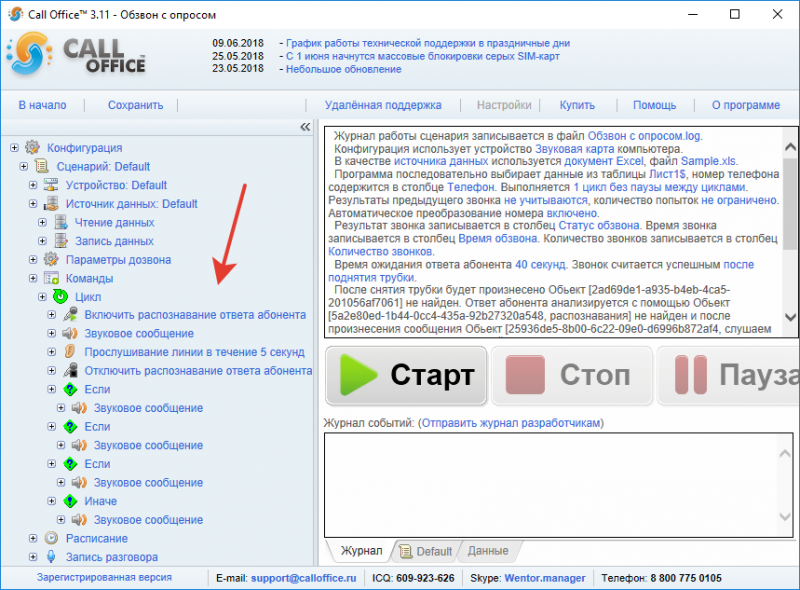800x590 pixels.
Task: Click the ear icon beside Прослушивание линии
Action: point(70,352)
